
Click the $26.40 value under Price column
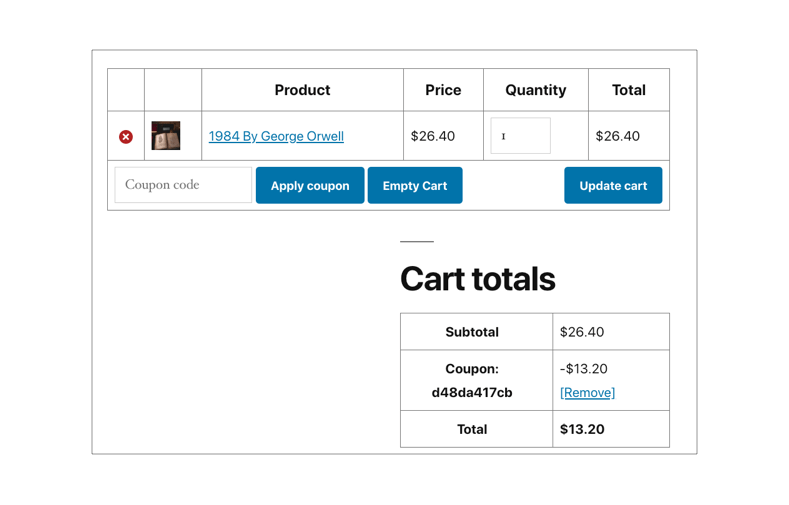433,136
